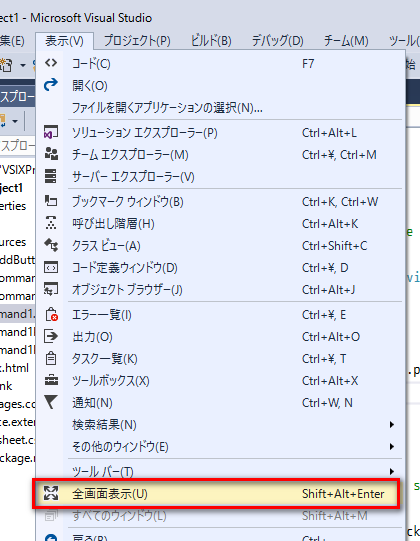Click the Code Definition Window (コード定義ウィンドウ) icon
The image size is (420, 541).
(51, 267)
